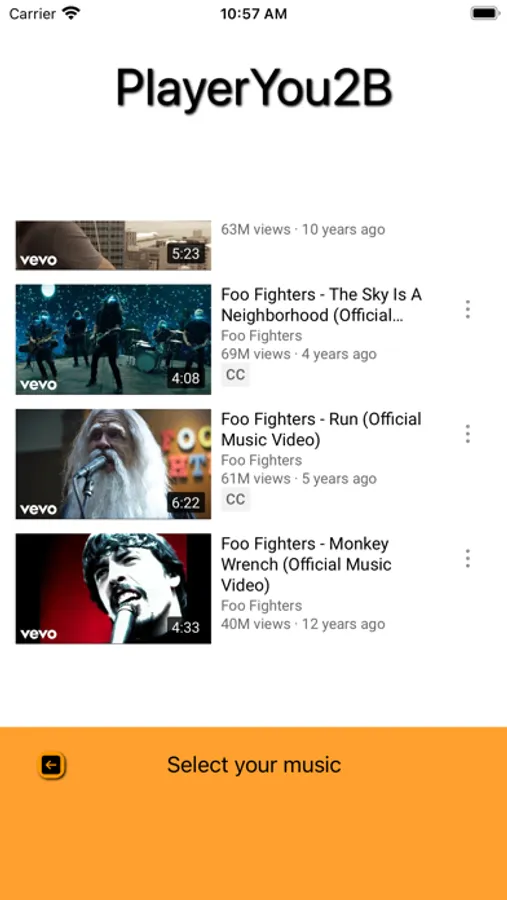
Task: Play the Monkey Wrench thumbnail
Action: (113, 588)
